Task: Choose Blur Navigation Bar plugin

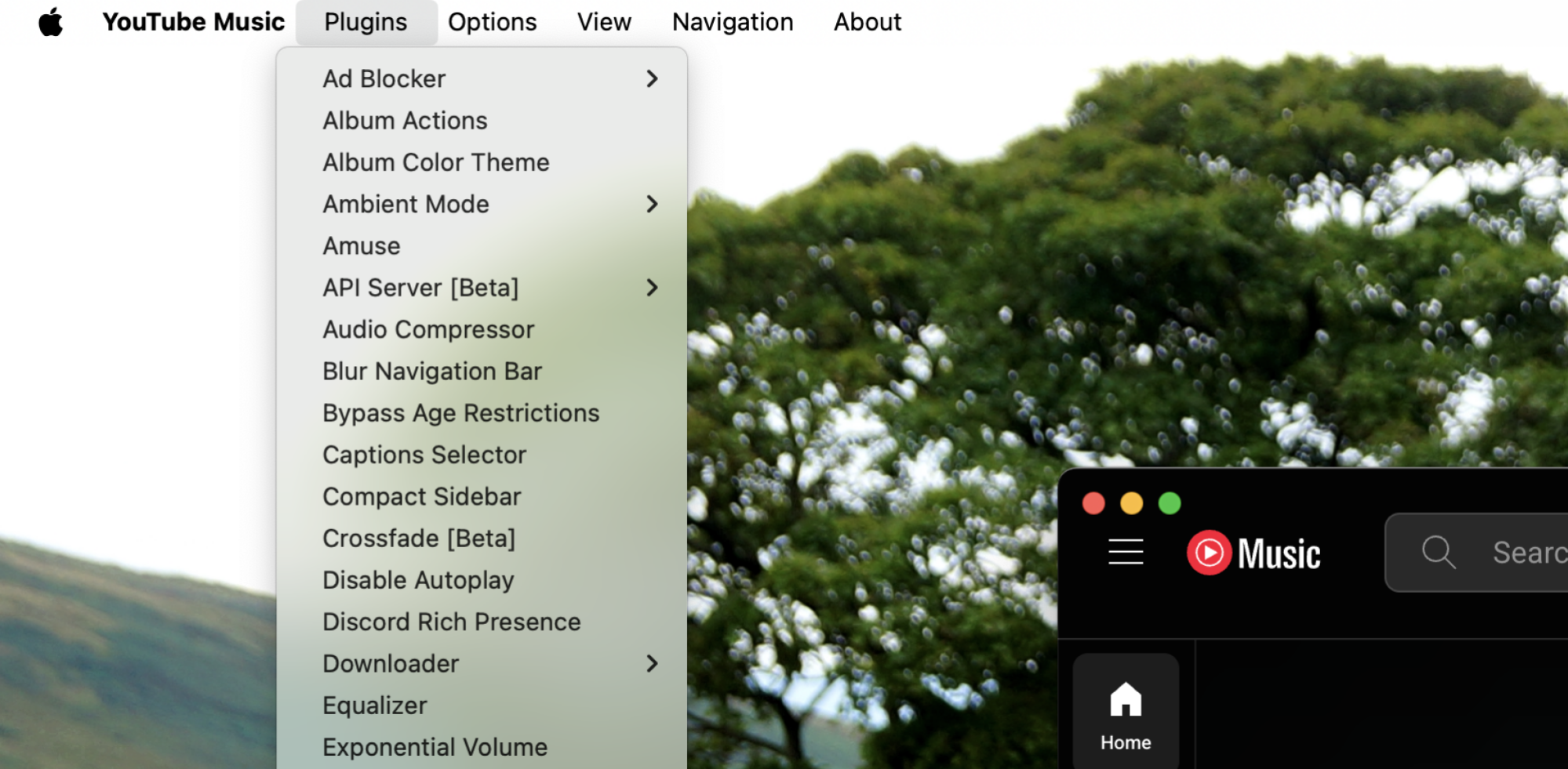Action: pos(482,372)
